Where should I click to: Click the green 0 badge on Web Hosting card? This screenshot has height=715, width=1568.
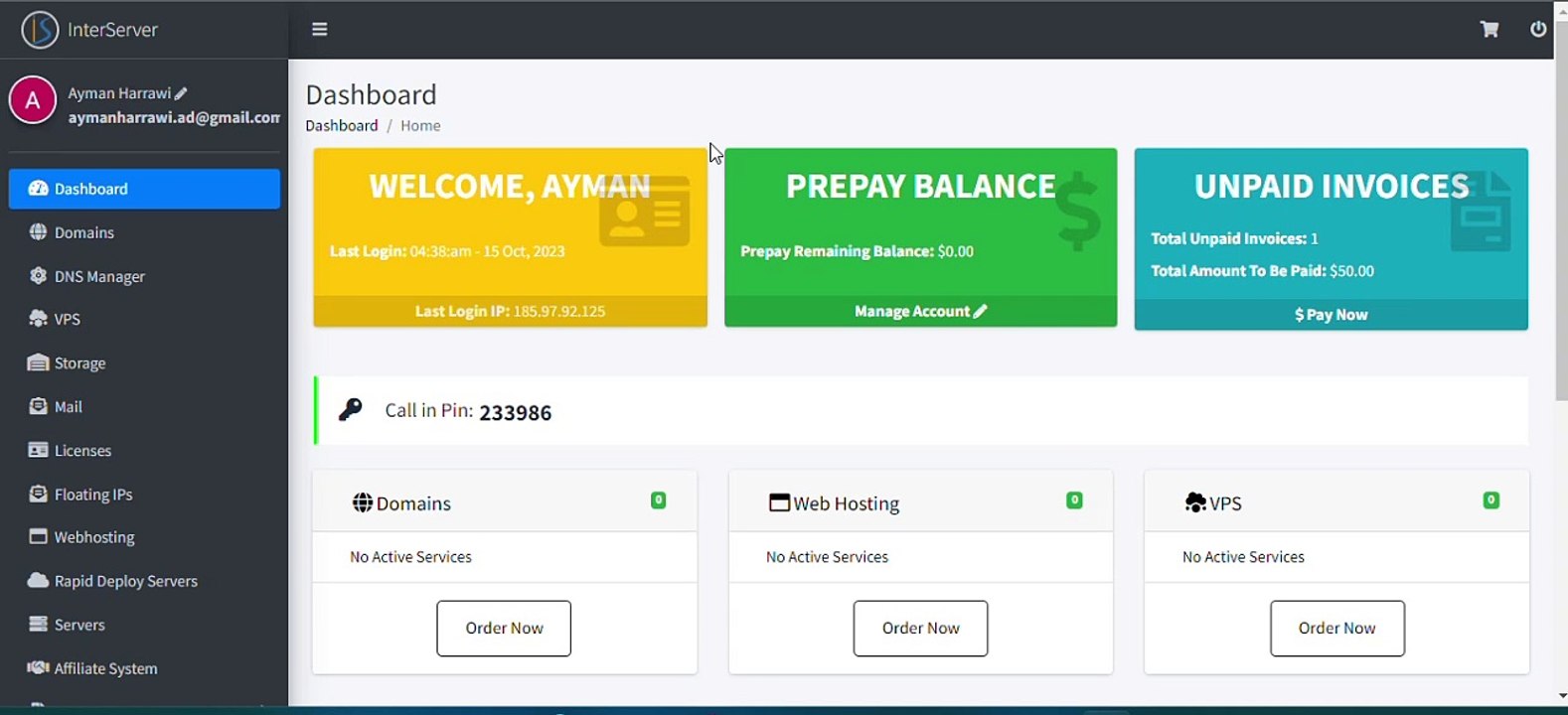[1074, 500]
